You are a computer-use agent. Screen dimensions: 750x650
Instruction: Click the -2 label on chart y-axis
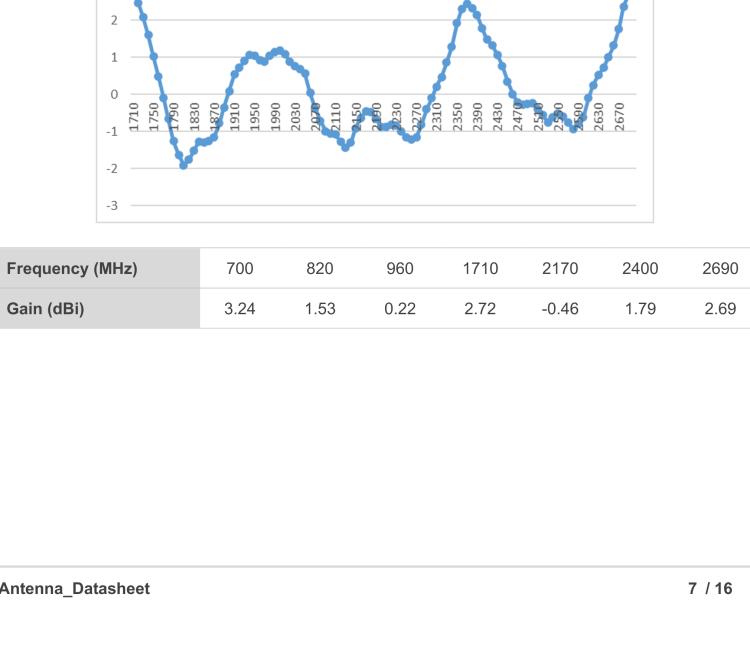pos(113,168)
